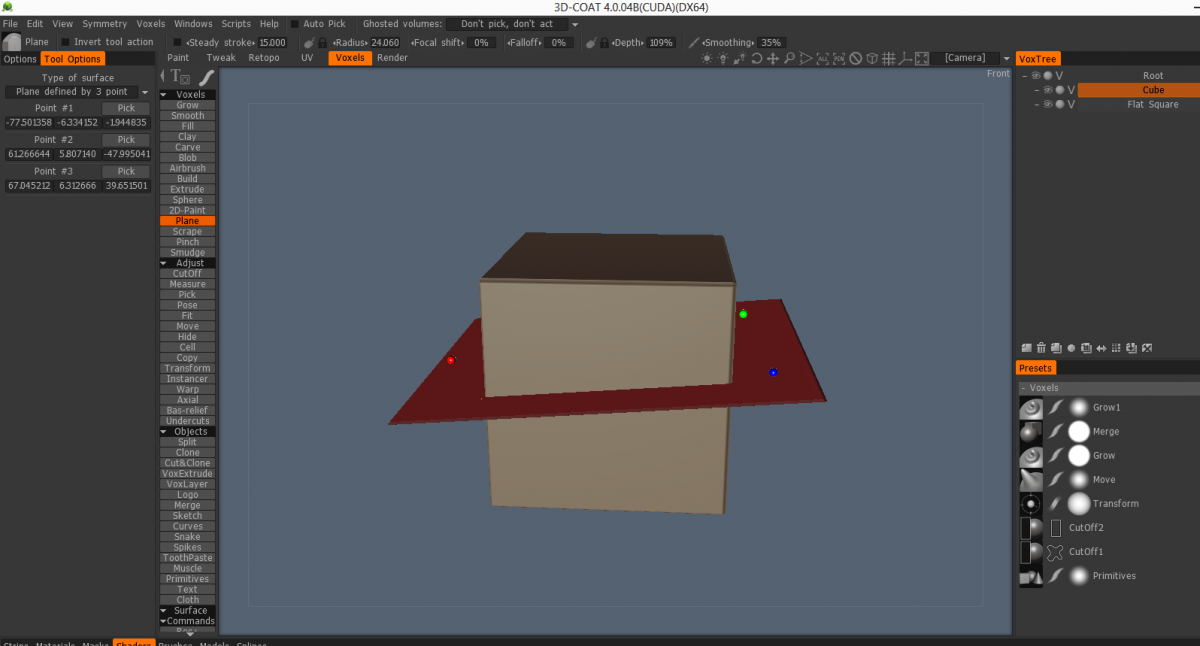Click the fullscreen frame icon near Camera
The image size is (1200, 646).
[921, 59]
